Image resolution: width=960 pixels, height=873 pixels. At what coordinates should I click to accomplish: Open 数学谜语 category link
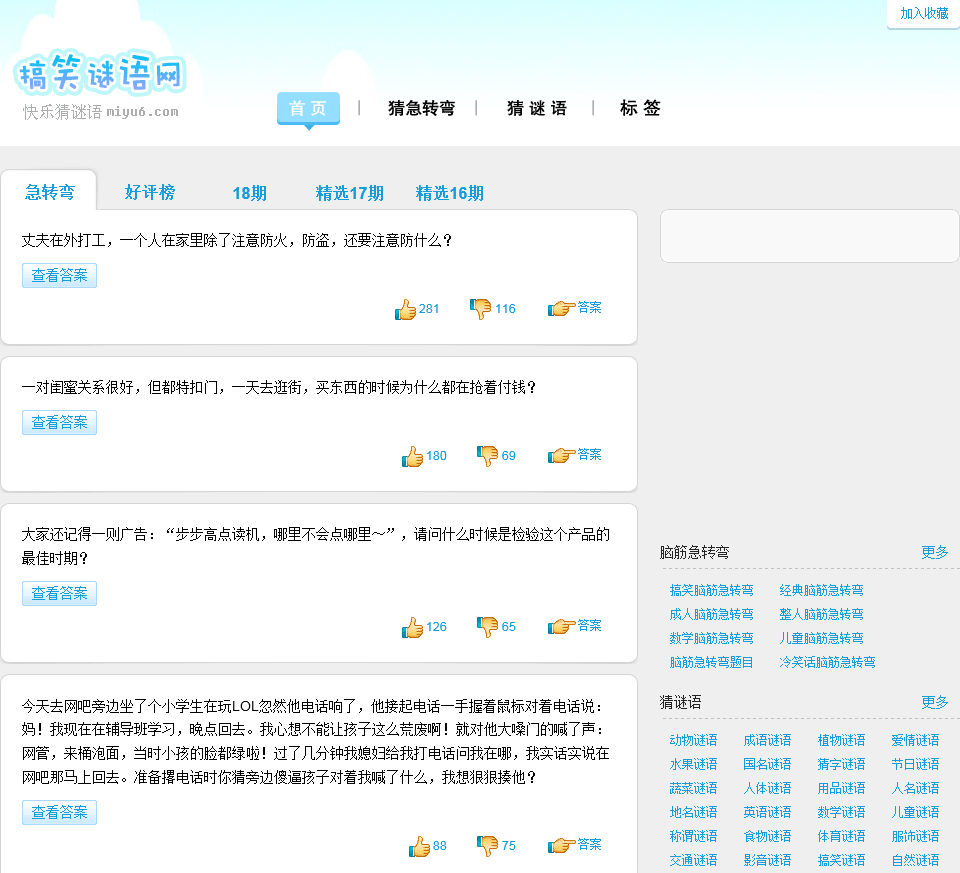click(x=841, y=812)
